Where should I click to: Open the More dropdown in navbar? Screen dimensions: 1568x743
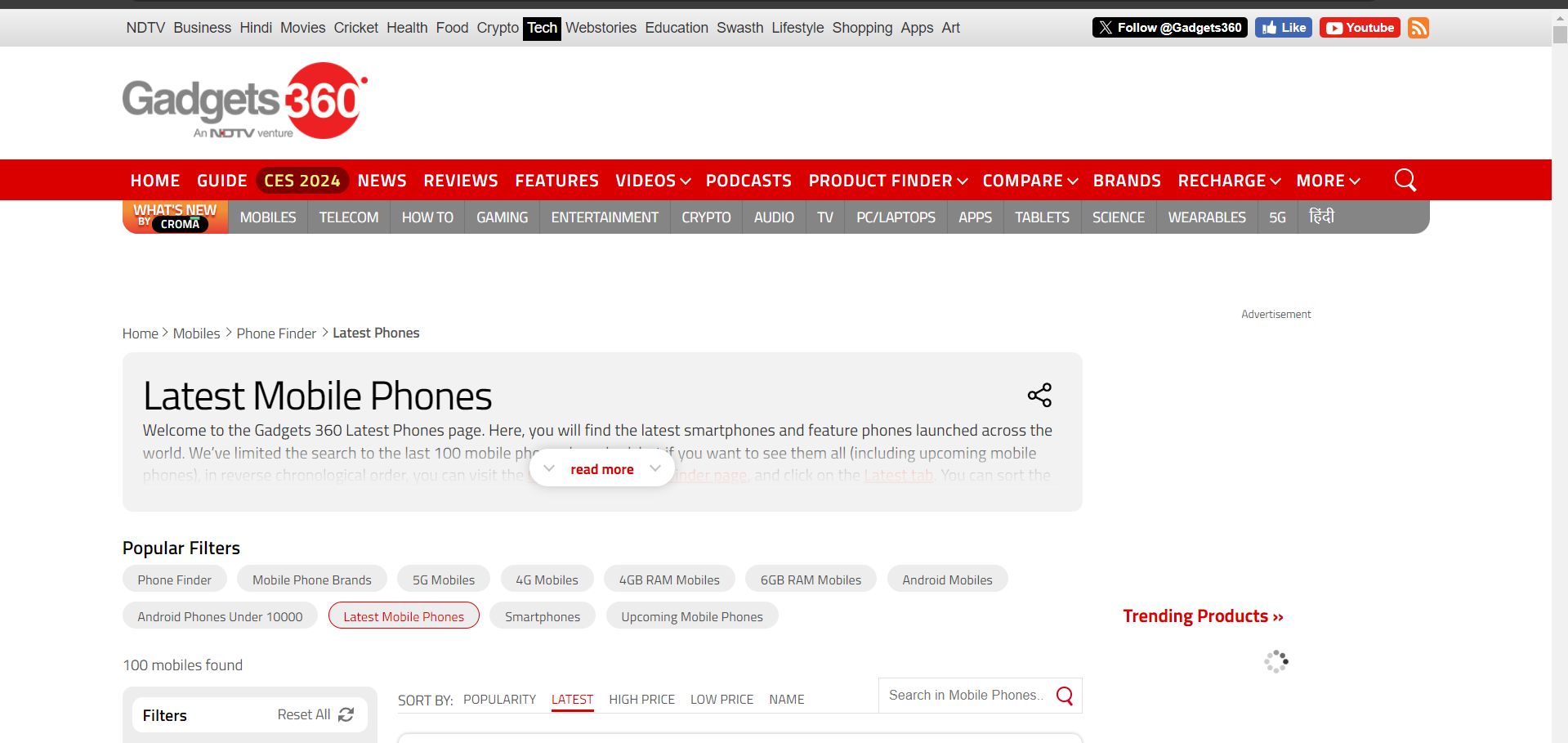(1328, 181)
